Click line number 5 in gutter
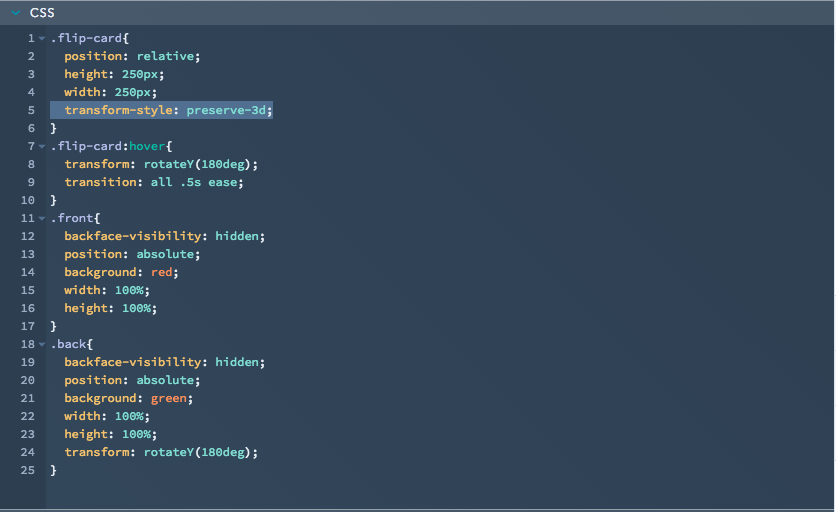This screenshot has width=836, height=512. [x=31, y=110]
